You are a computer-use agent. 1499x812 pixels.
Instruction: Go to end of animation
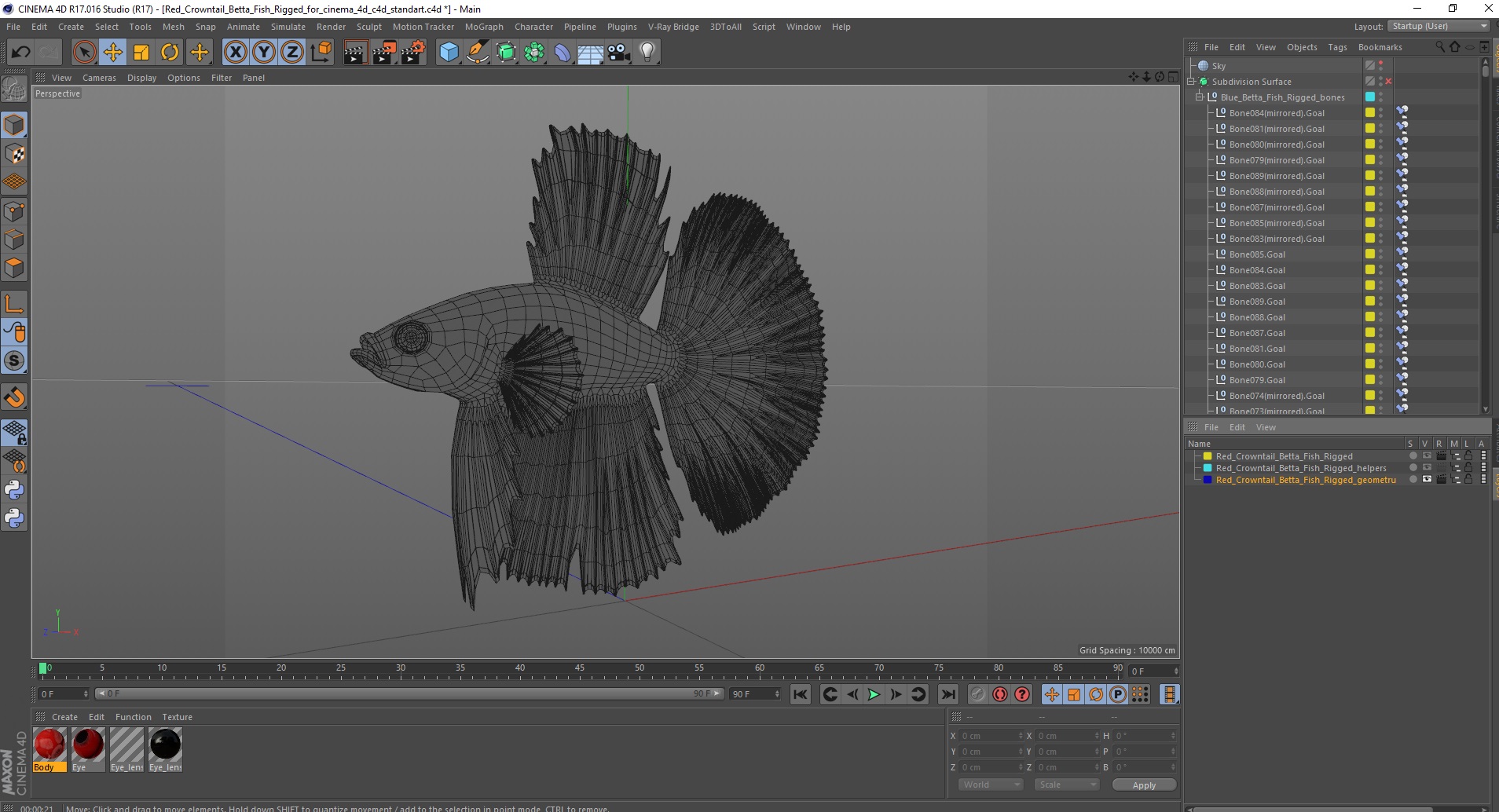point(948,694)
